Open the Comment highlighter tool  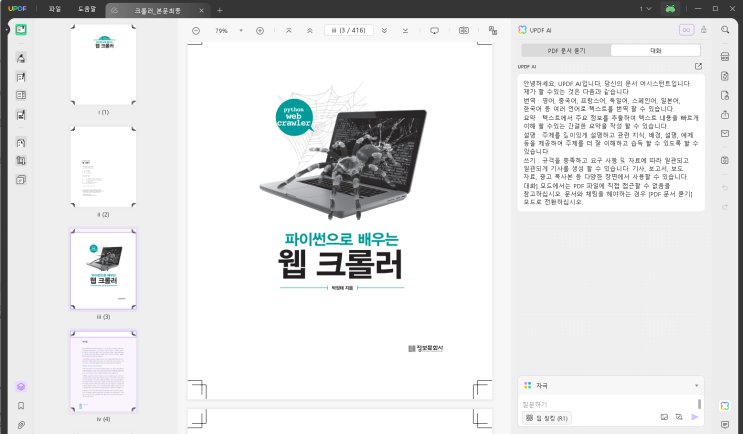(21, 58)
